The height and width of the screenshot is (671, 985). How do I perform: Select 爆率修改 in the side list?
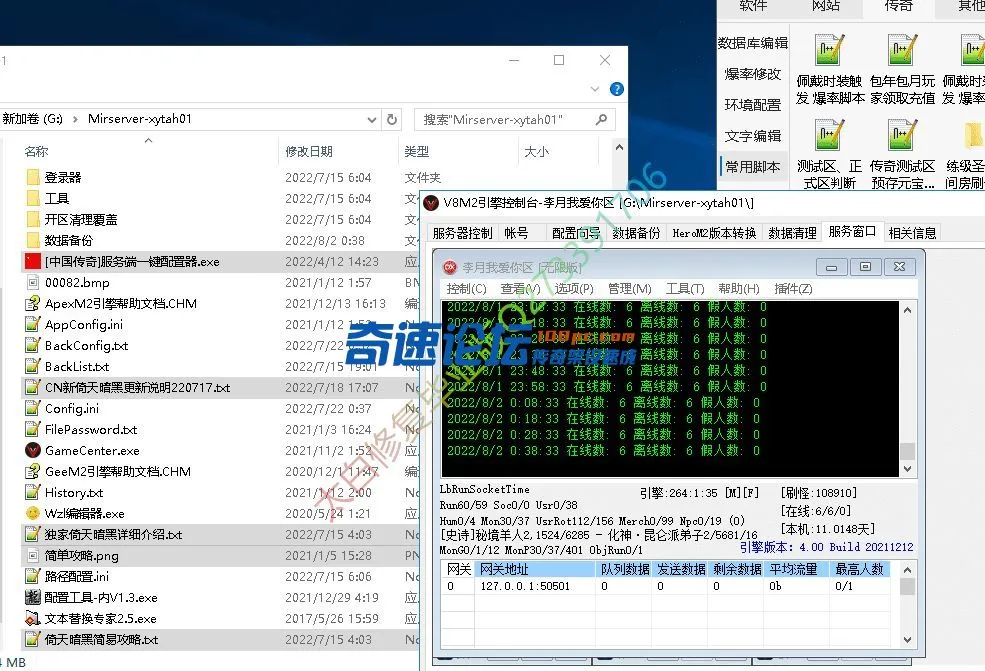point(753,74)
